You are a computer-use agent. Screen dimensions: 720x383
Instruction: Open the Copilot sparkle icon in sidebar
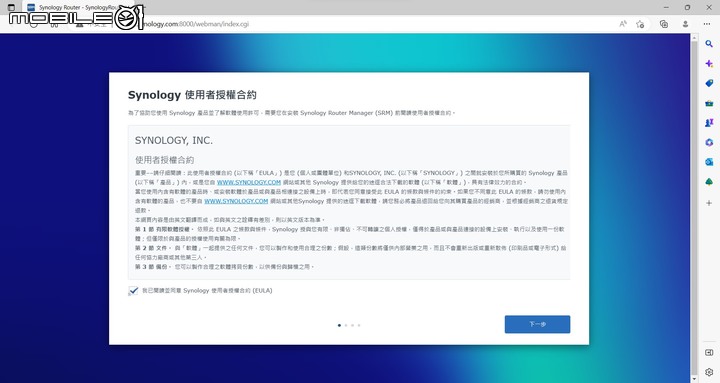709,63
